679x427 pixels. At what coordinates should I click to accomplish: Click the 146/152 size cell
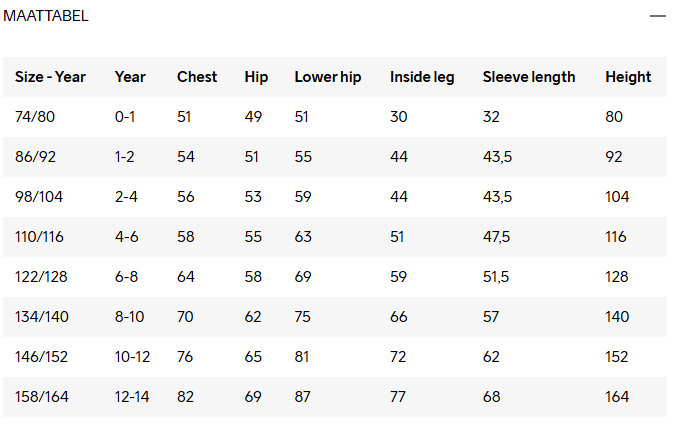click(42, 357)
